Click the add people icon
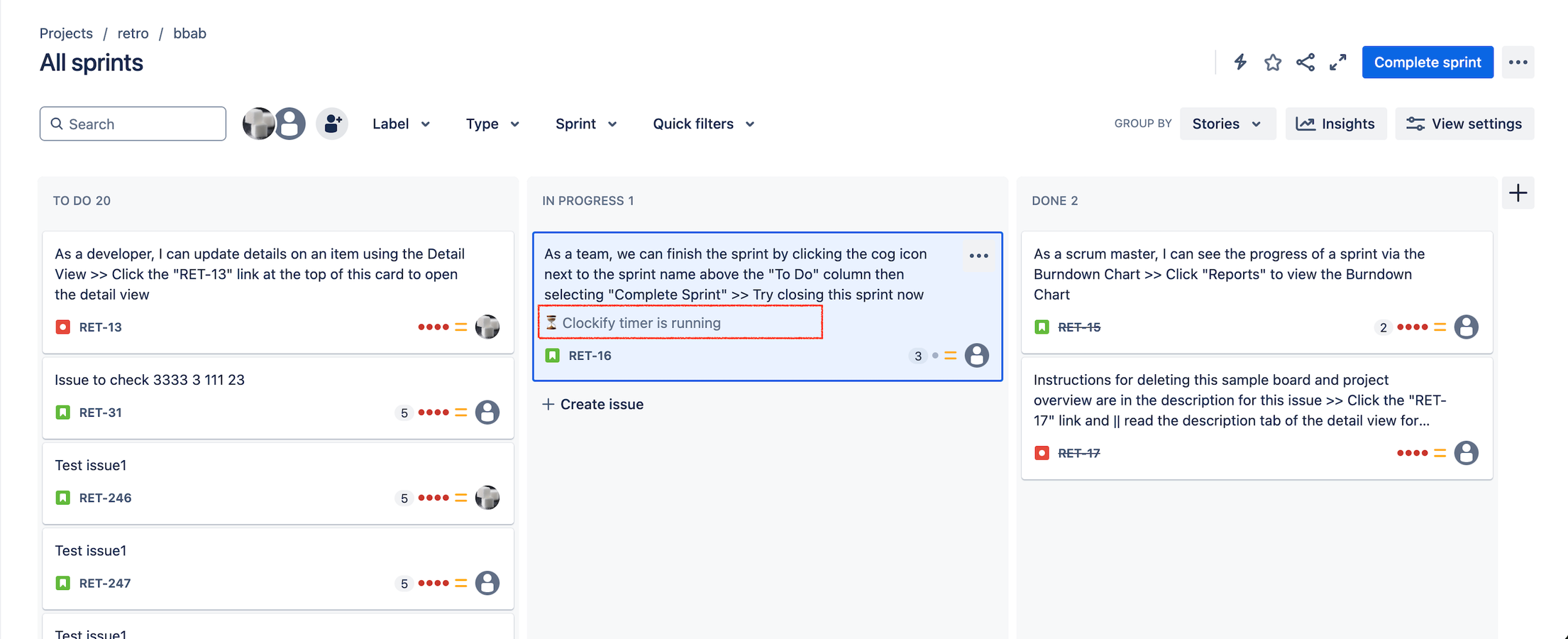This screenshot has width=1568, height=639. (x=332, y=124)
